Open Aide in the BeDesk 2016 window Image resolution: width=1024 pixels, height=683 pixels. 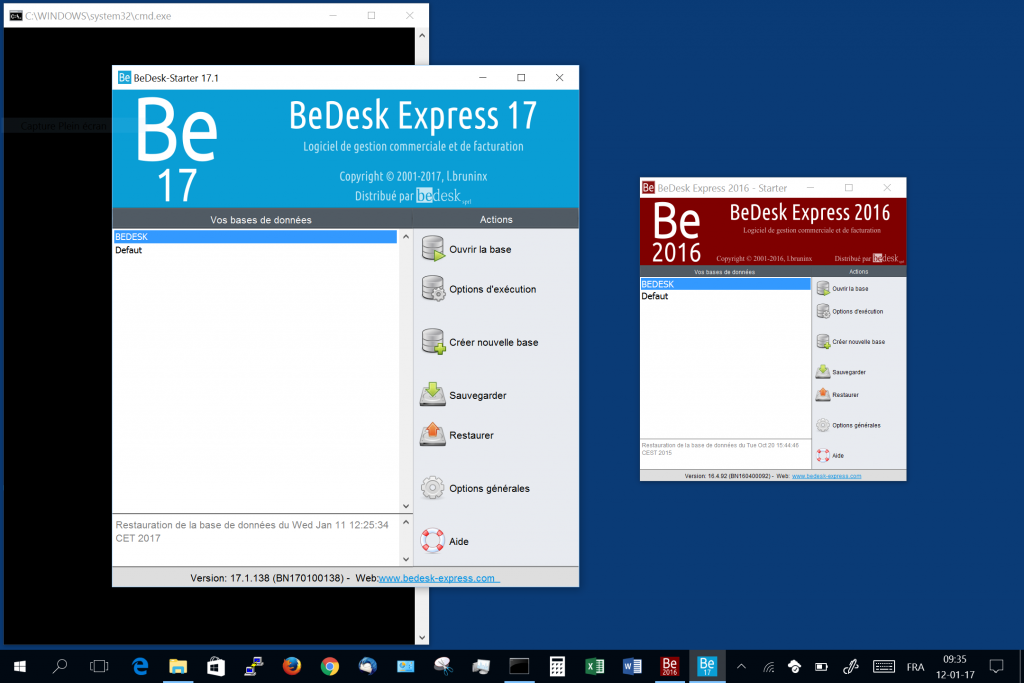click(x=830, y=455)
